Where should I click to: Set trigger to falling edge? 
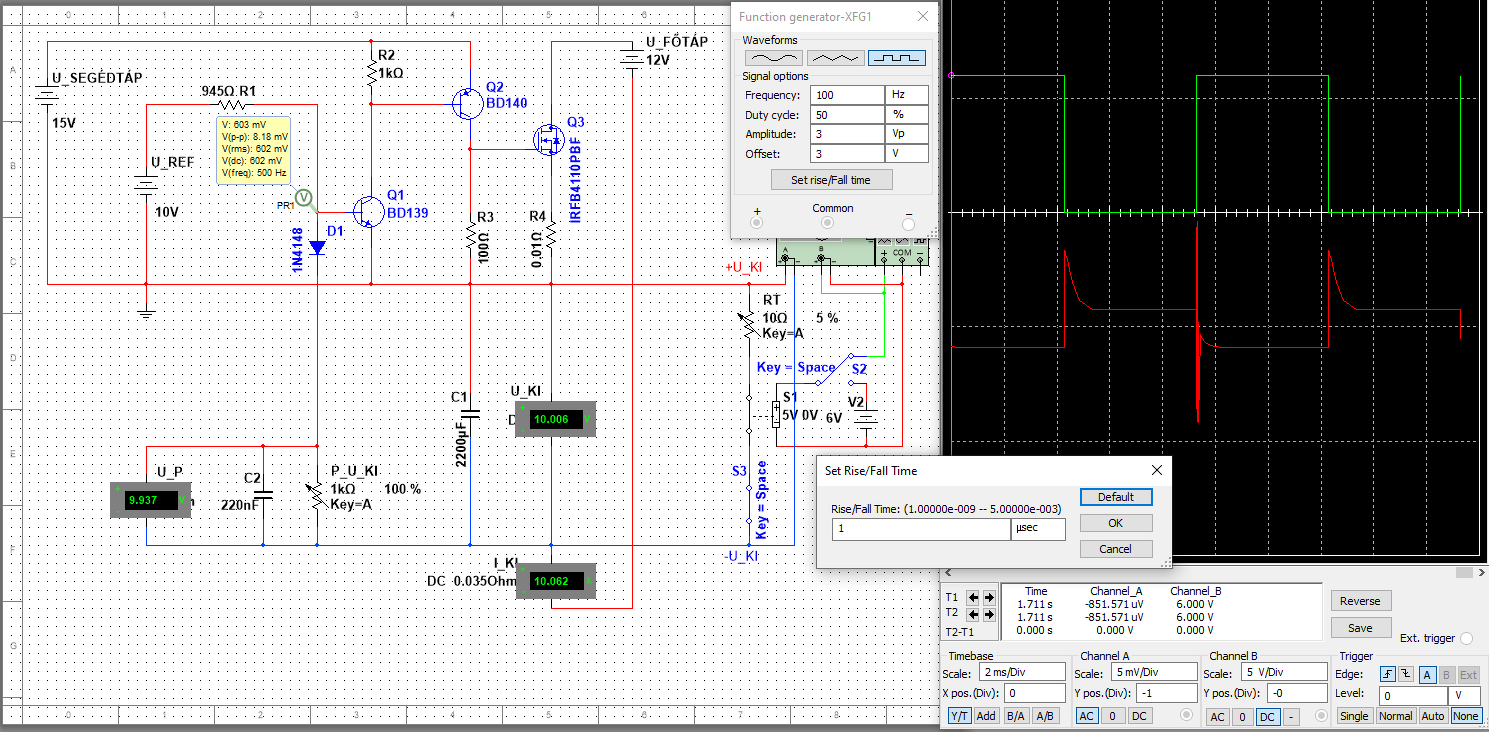(1406, 675)
